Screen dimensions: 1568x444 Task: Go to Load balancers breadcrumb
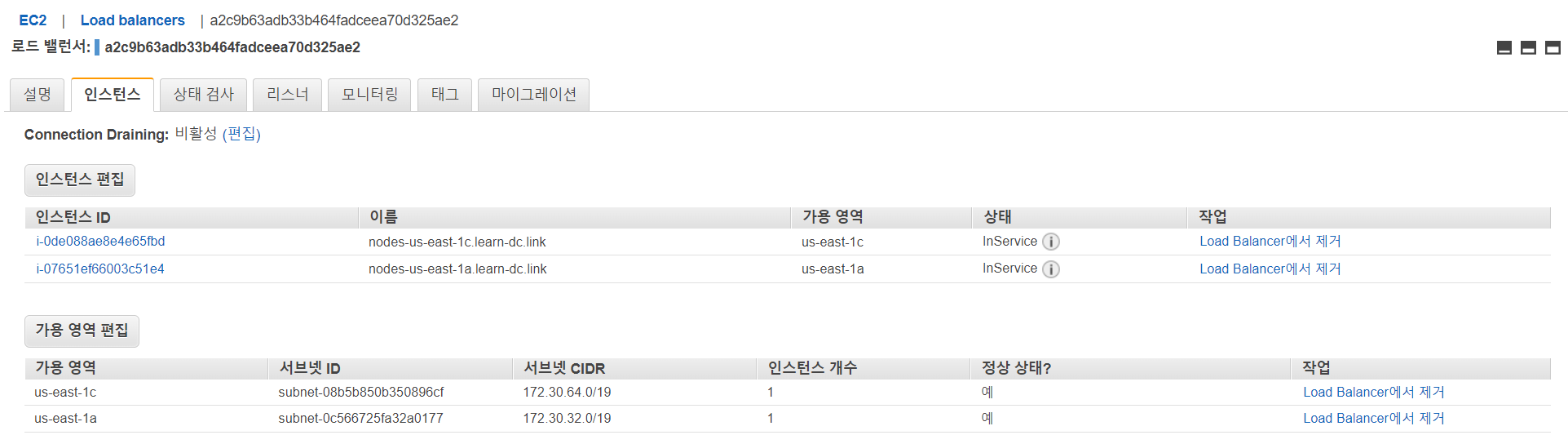(x=133, y=20)
